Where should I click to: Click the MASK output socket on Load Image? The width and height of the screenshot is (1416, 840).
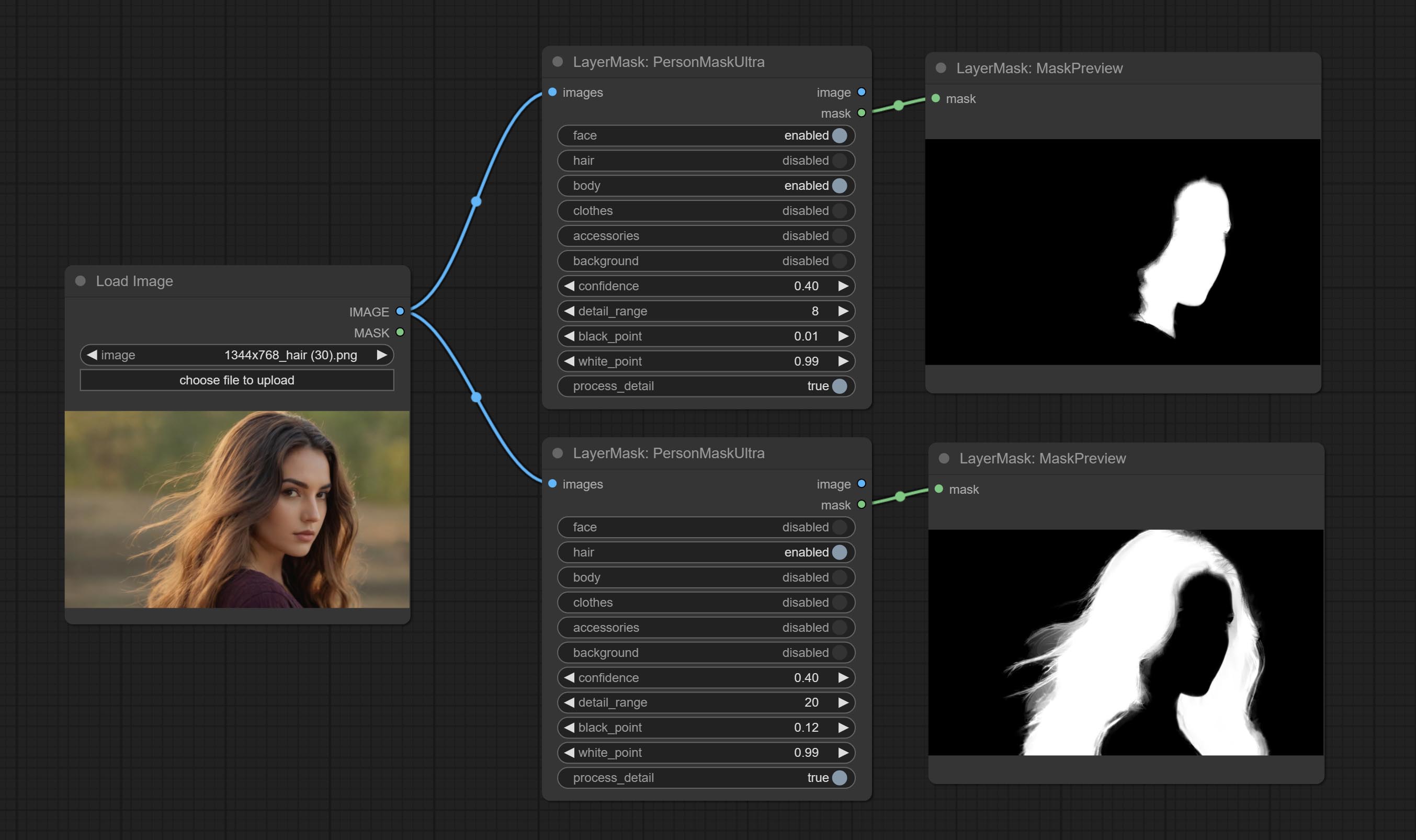[400, 332]
